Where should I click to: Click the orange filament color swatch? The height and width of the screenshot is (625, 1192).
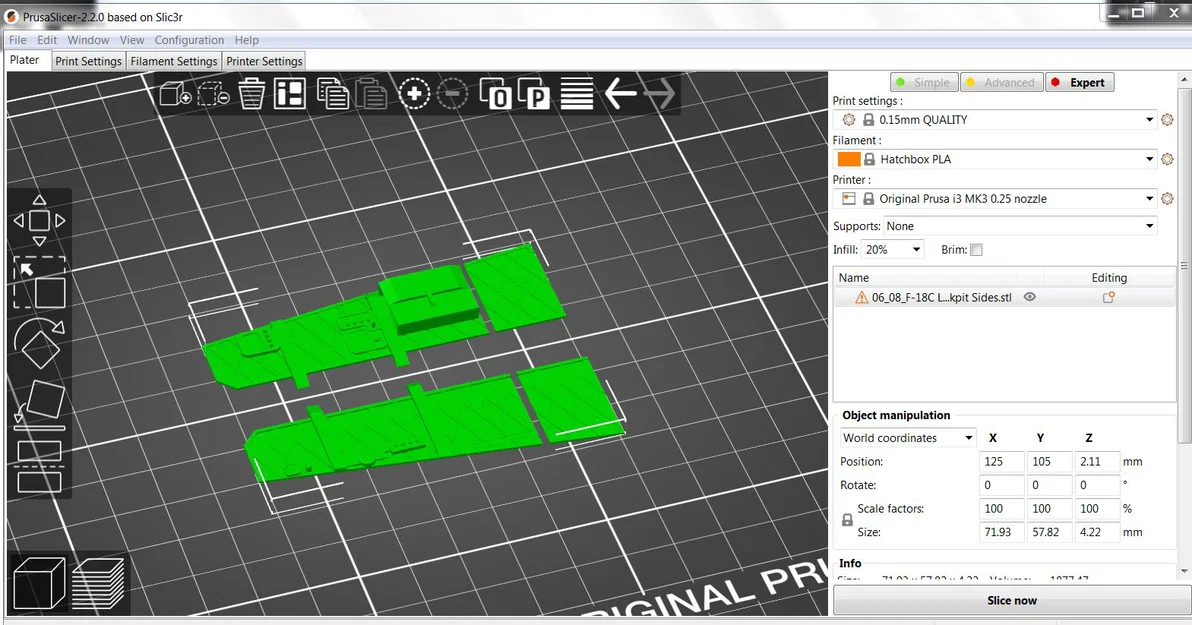click(x=848, y=159)
